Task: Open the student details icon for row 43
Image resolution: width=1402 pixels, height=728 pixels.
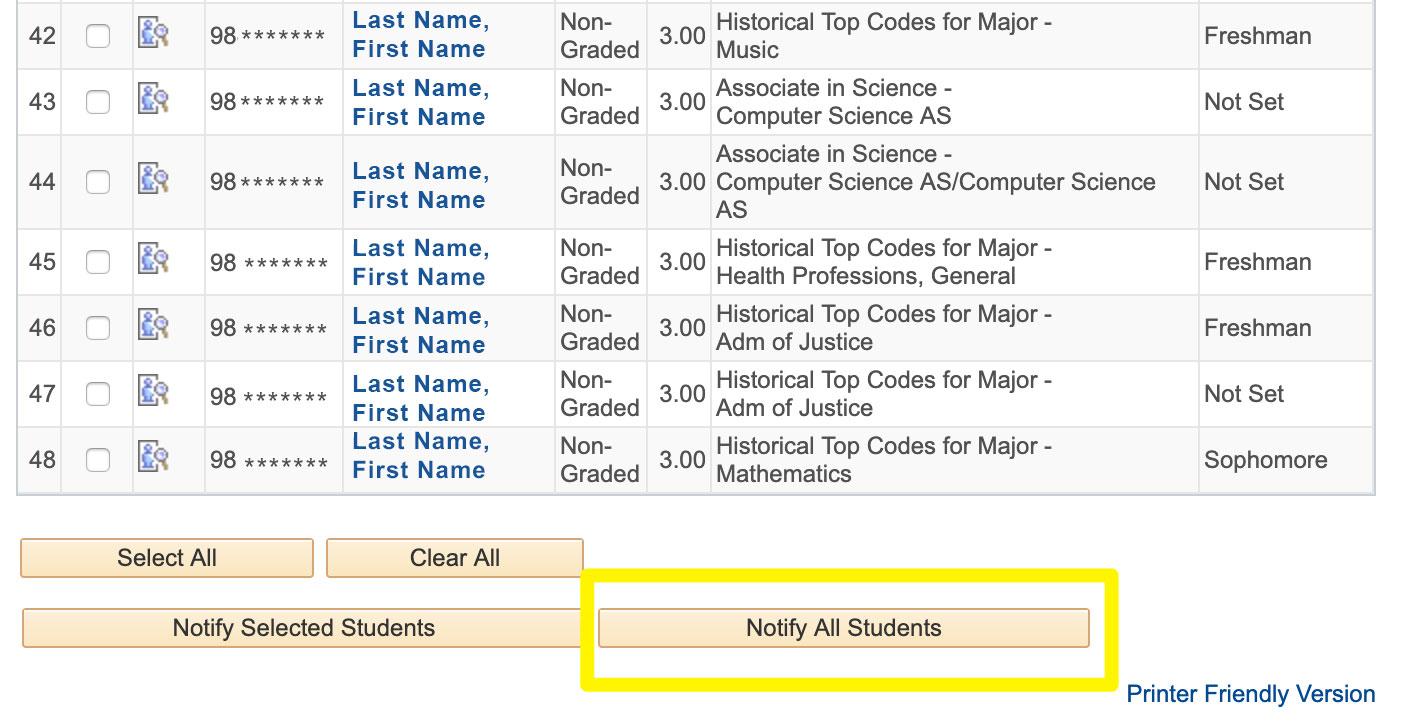Action: point(153,101)
